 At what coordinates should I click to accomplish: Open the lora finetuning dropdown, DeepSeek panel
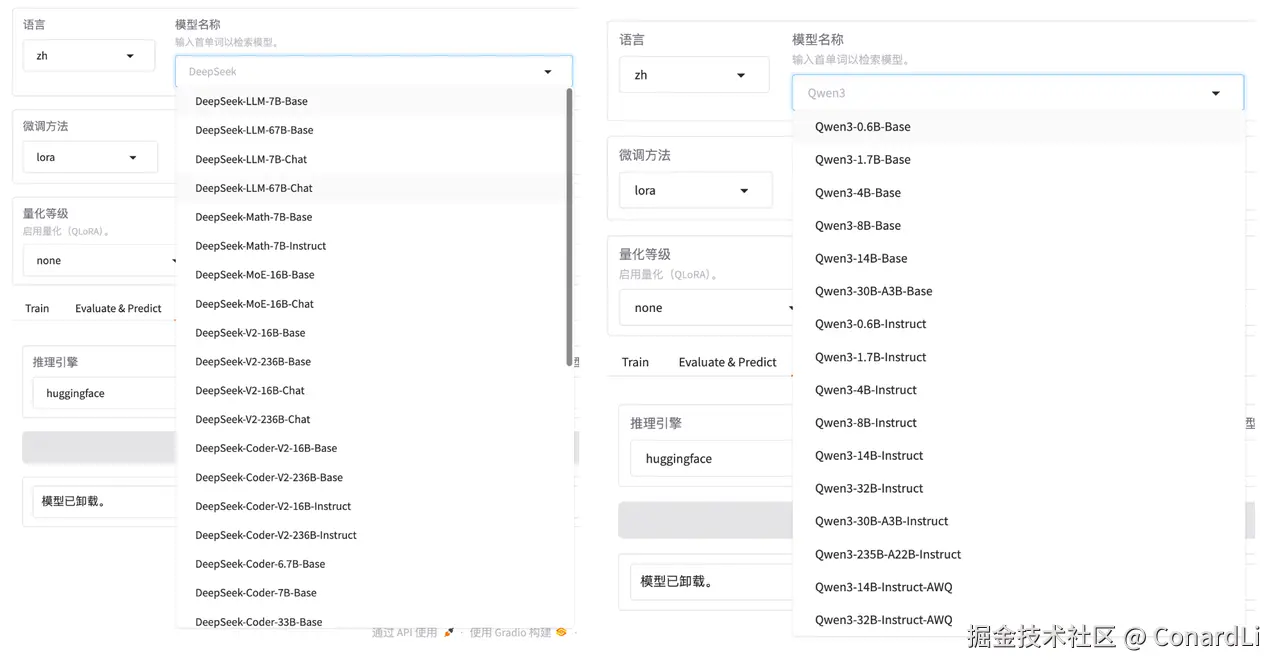click(x=90, y=157)
